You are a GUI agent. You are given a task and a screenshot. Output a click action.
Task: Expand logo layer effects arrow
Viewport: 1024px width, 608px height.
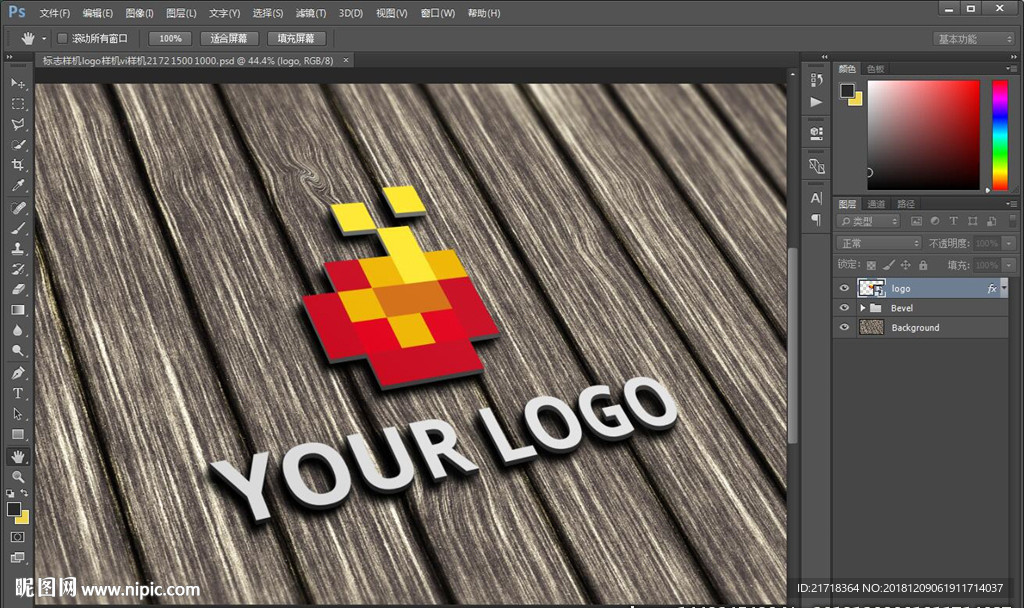pyautogui.click(x=1004, y=287)
